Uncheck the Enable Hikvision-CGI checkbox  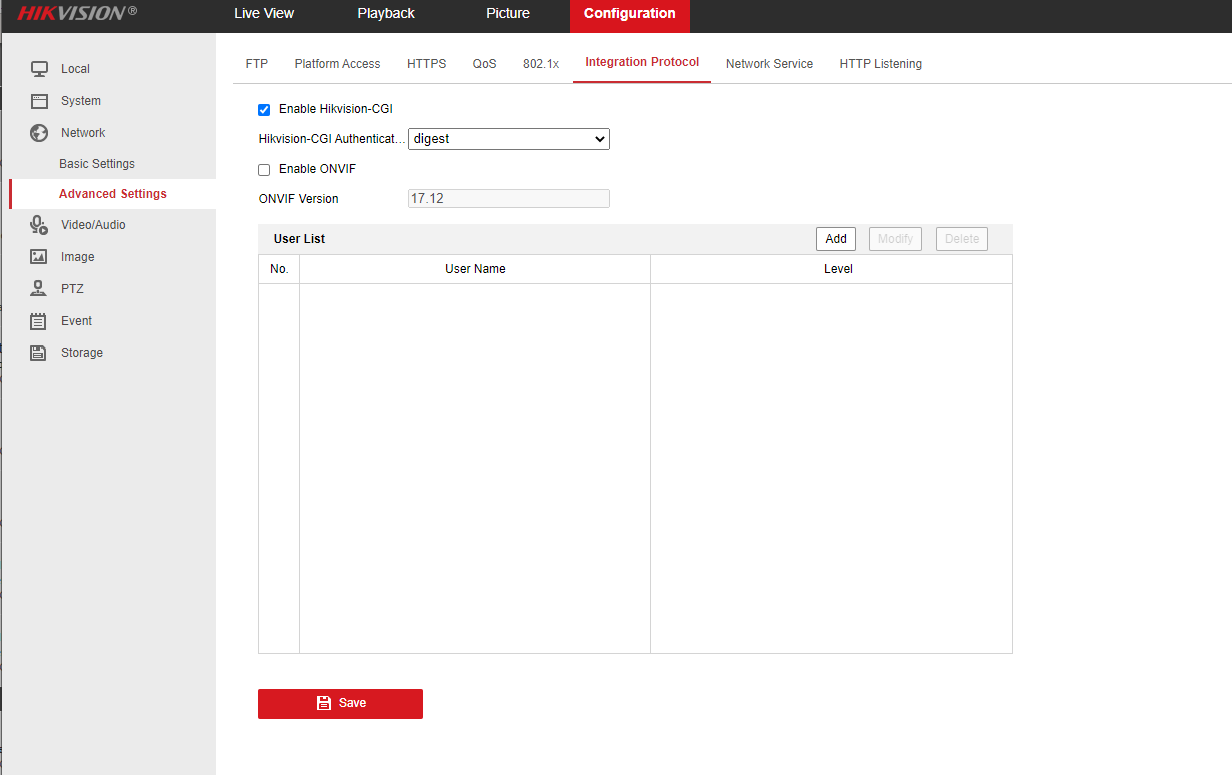click(x=264, y=110)
